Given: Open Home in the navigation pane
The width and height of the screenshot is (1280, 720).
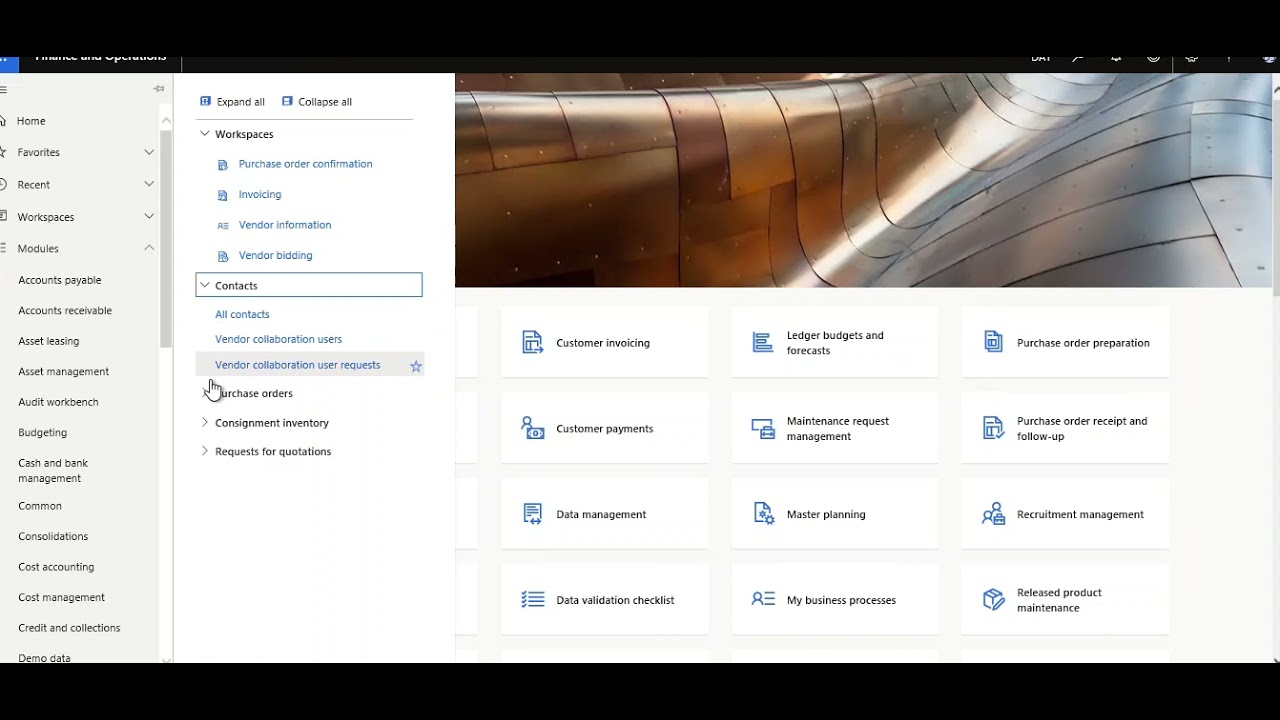Looking at the screenshot, I should click(31, 121).
